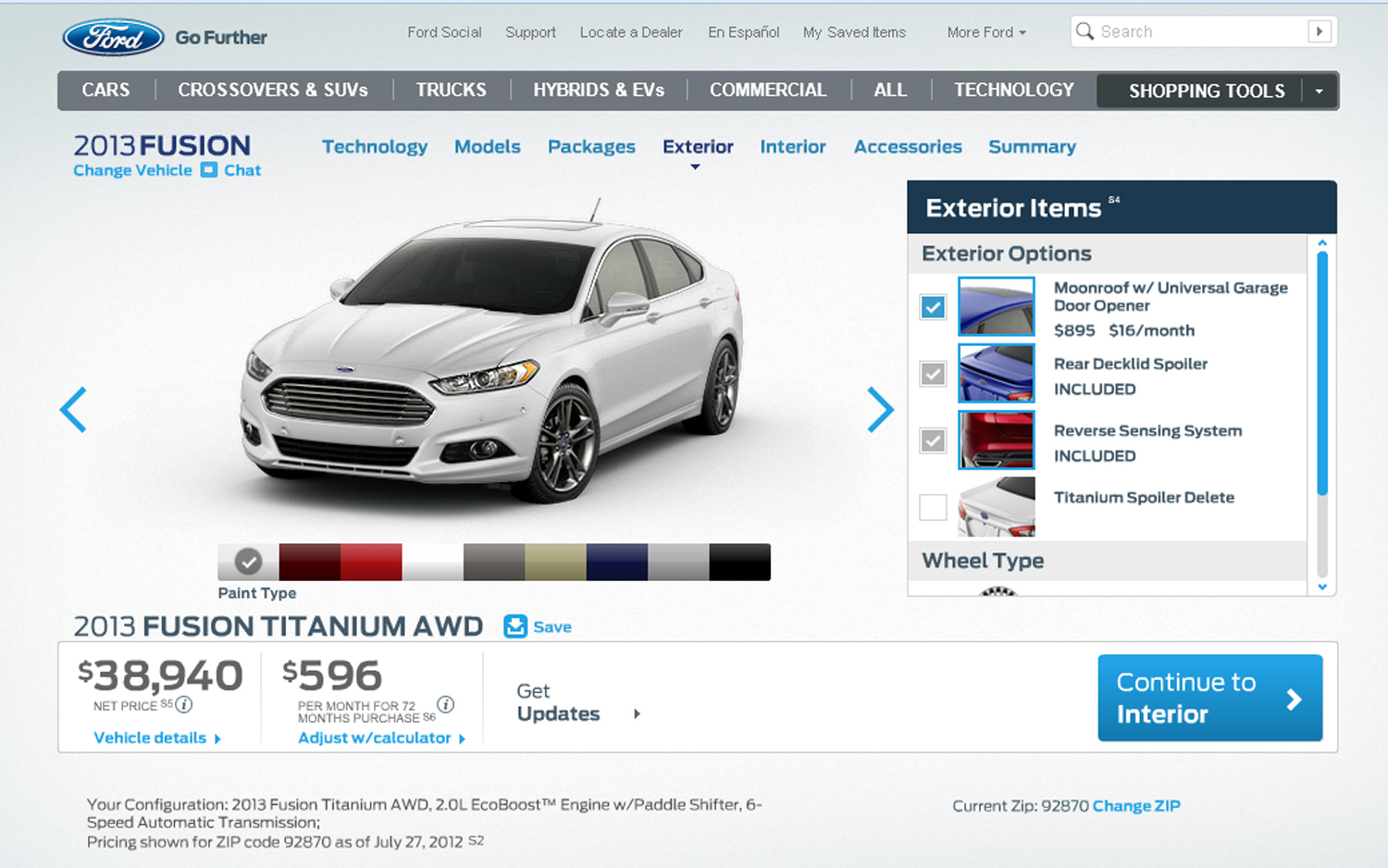The image size is (1388, 868).
Task: Open the Crossovers & SUVs menu
Action: (x=273, y=91)
